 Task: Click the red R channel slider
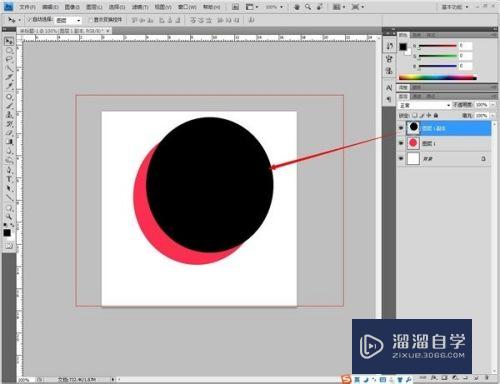coord(438,46)
